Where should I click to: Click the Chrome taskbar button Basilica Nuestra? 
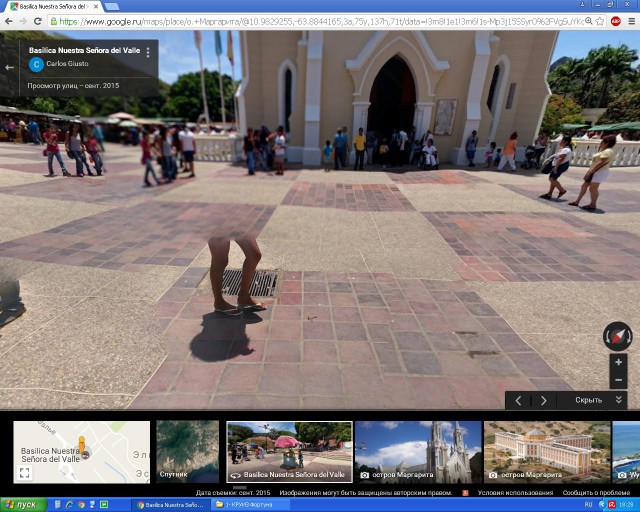(x=170, y=505)
